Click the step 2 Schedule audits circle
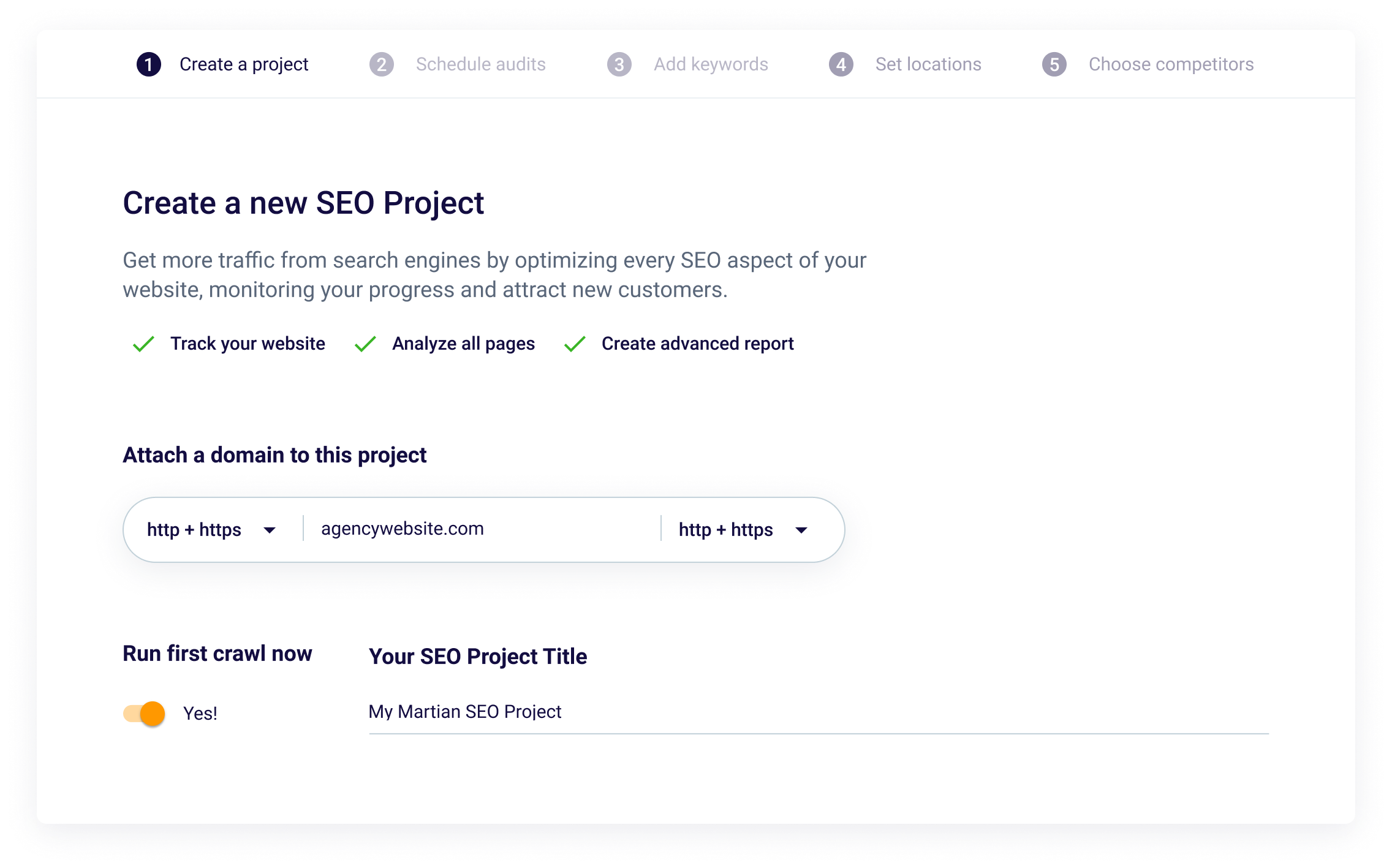1392x868 pixels. (x=382, y=64)
